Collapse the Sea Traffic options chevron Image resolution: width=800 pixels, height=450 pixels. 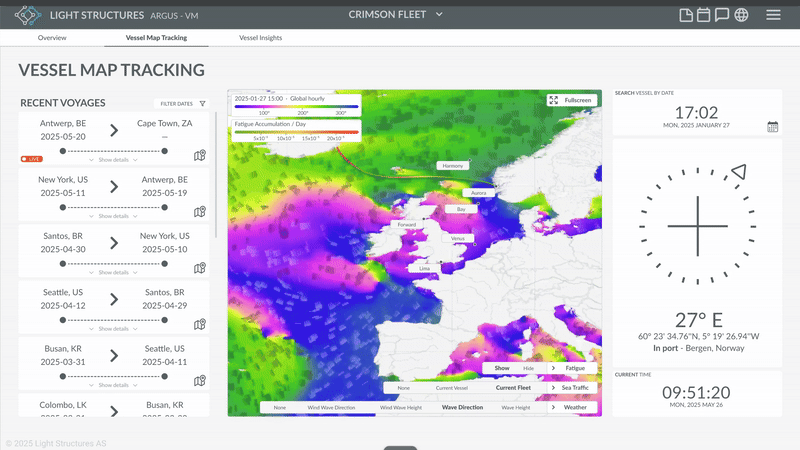553,388
